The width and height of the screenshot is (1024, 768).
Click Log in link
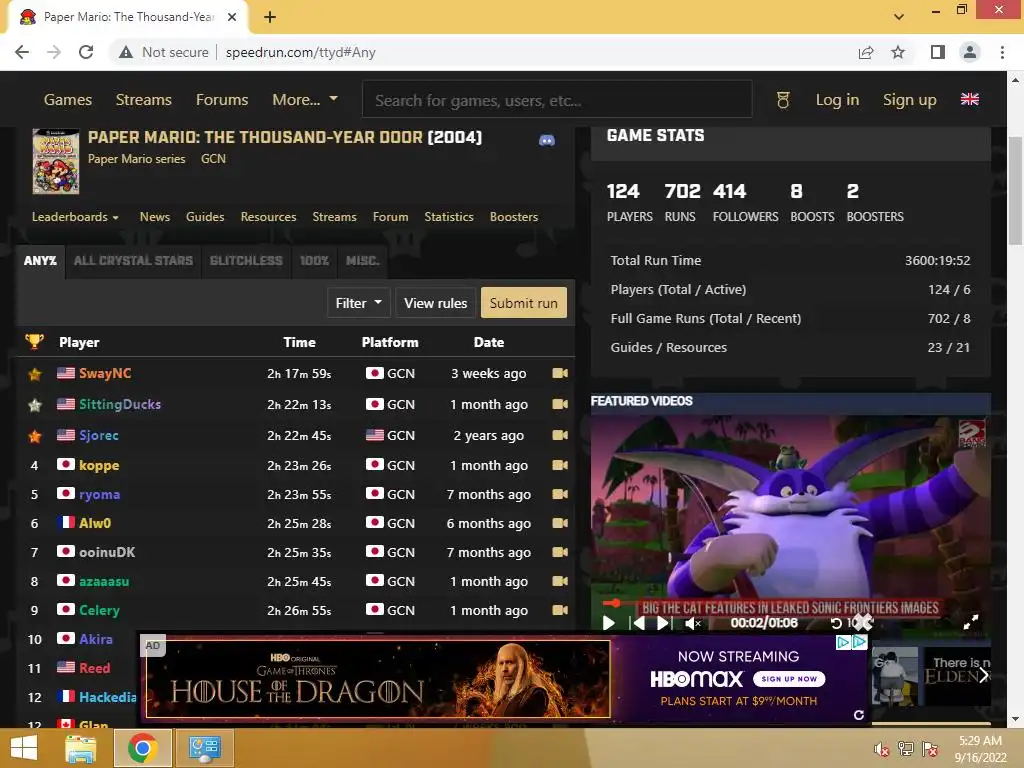click(837, 100)
